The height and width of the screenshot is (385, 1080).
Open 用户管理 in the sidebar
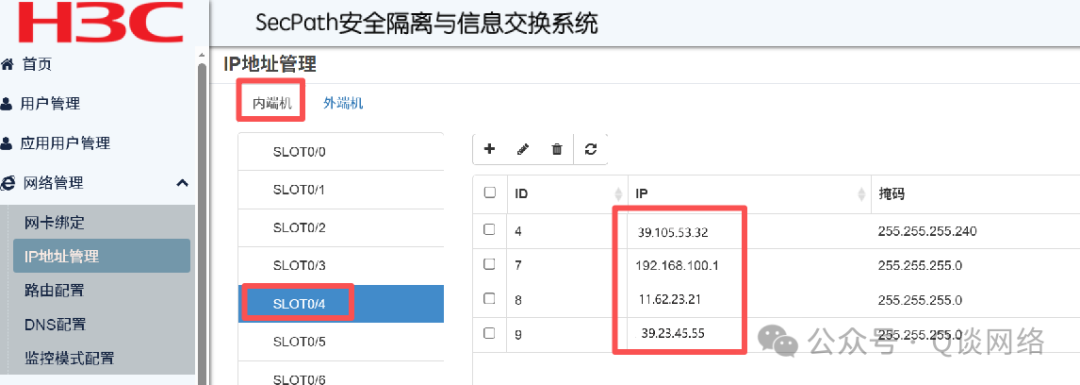click(x=50, y=104)
